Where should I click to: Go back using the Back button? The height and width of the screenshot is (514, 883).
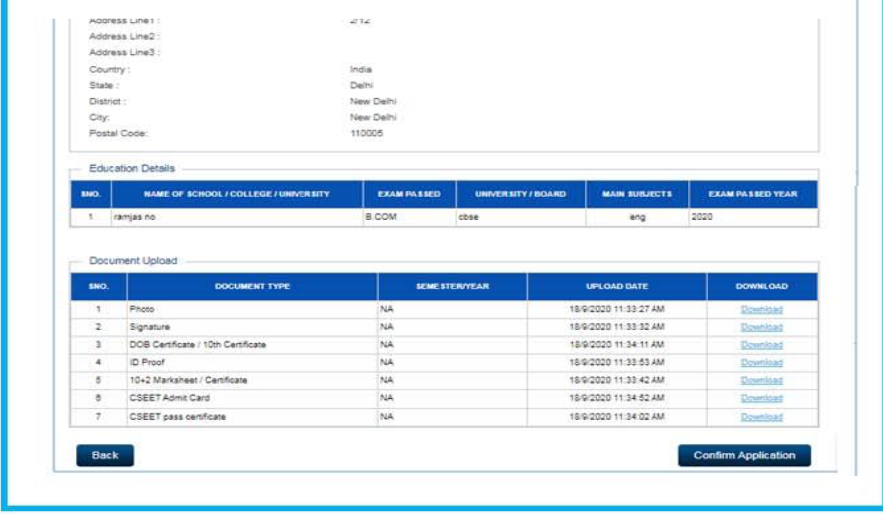(x=105, y=455)
